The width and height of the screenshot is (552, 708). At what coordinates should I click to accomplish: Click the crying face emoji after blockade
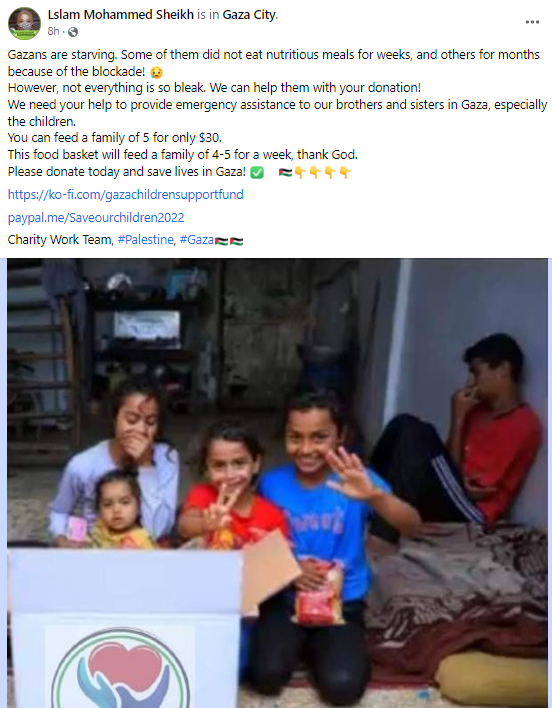coord(156,72)
